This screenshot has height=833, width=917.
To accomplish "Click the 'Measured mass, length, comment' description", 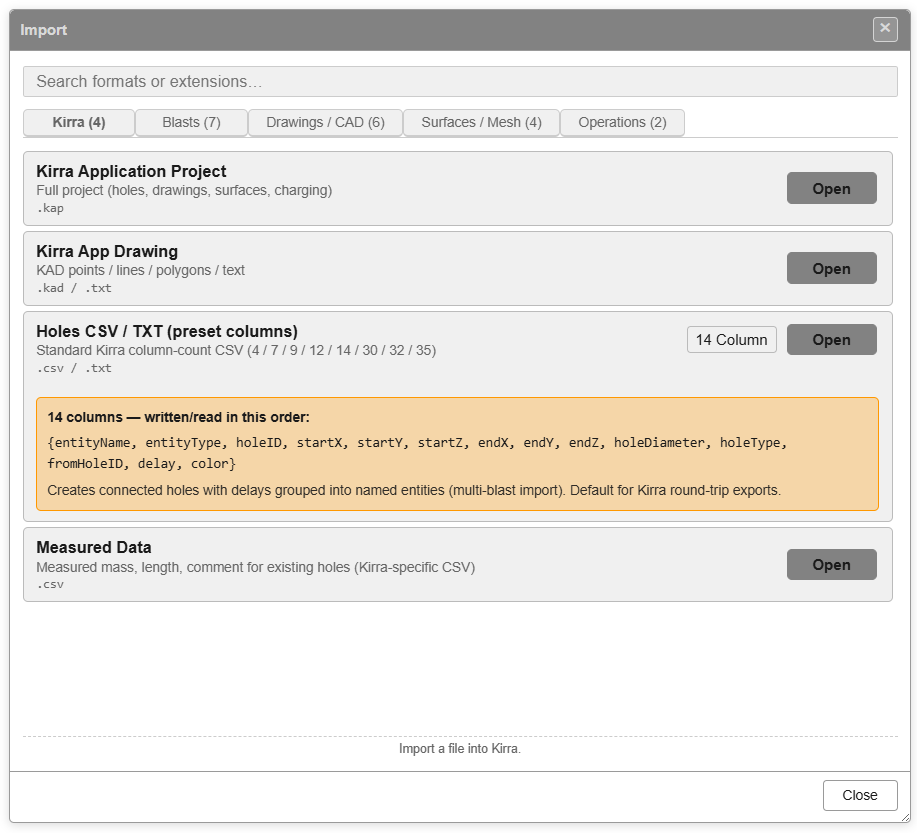I will [256, 567].
